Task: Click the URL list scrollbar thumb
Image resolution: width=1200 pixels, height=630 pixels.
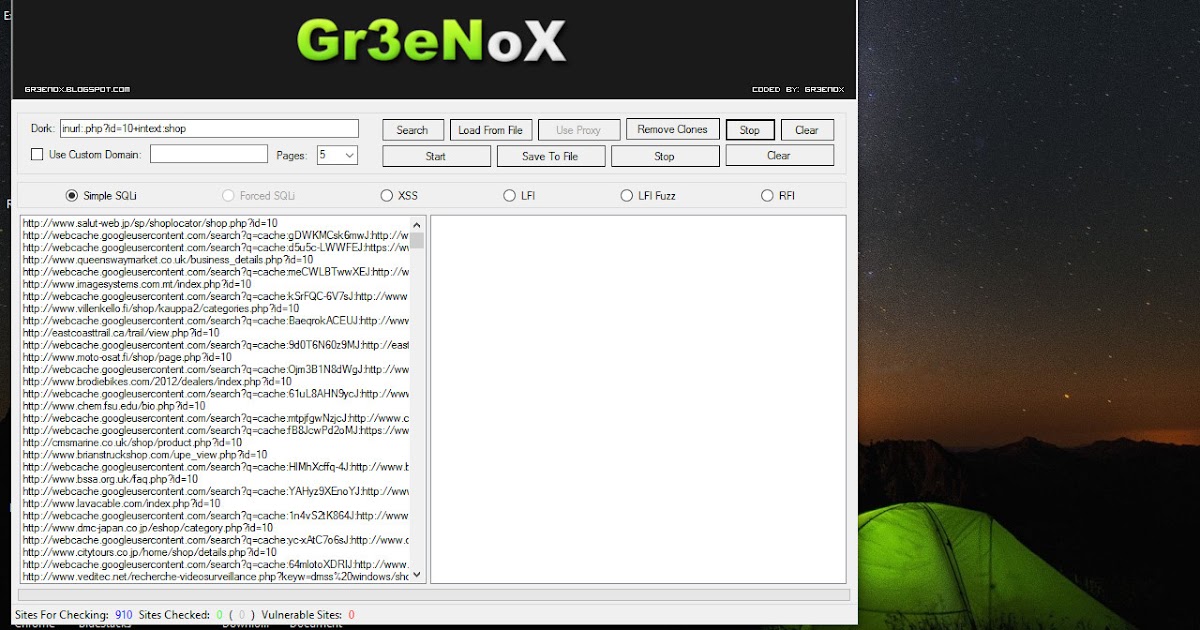Action: 417,240
